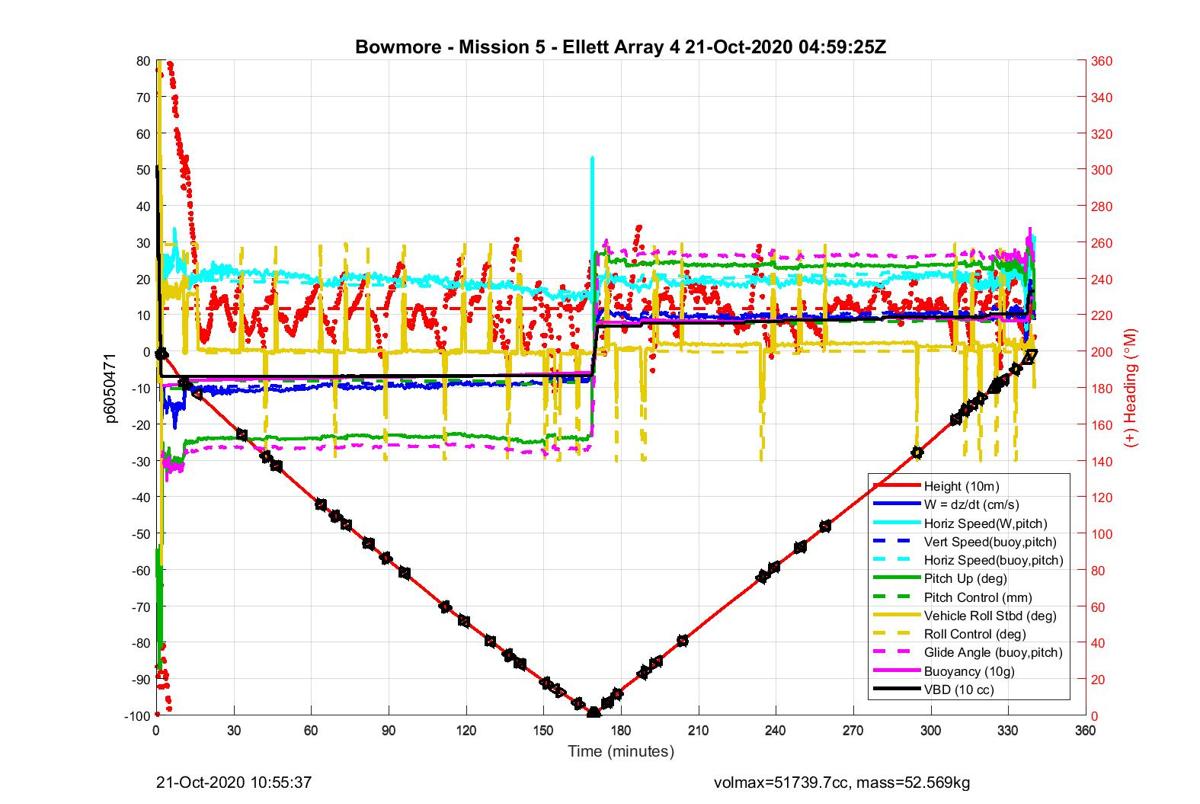Click the 80 tick on the p6050471 axis
Image resolution: width=1200 pixels, height=804 pixels.
tap(143, 61)
